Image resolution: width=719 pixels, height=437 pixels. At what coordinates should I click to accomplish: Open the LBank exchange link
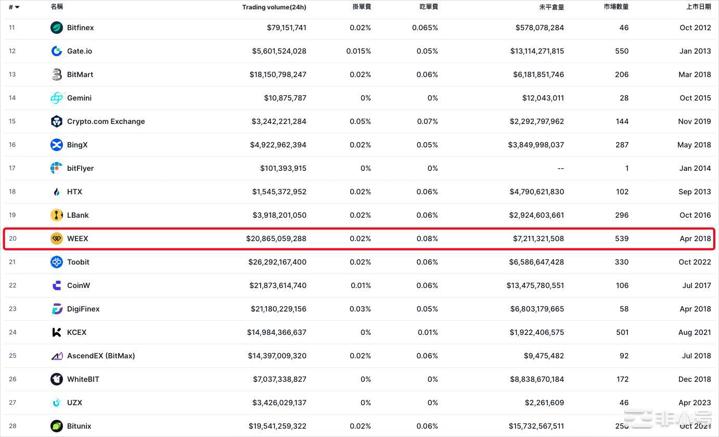click(78, 215)
